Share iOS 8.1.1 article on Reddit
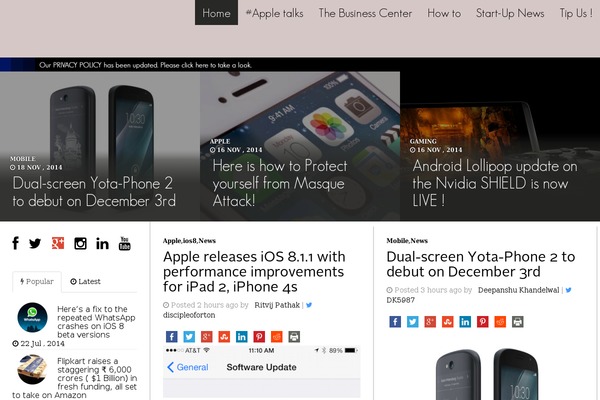 [277, 337]
